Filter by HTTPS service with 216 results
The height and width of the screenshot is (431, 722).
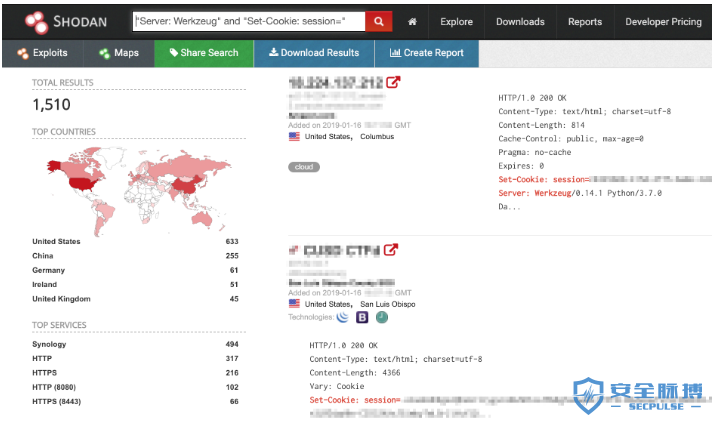click(45, 373)
